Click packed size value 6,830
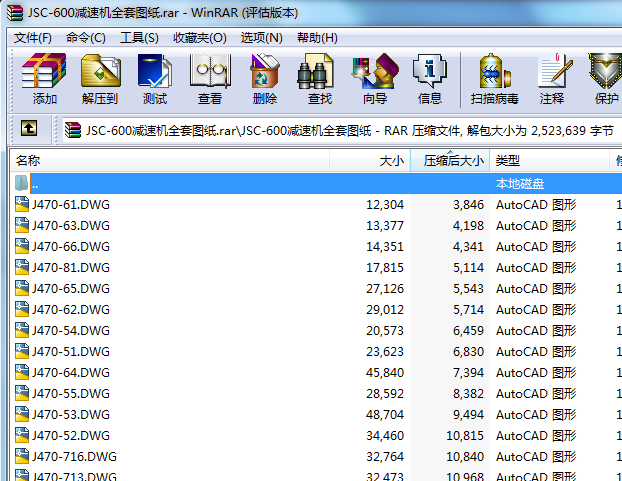The width and height of the screenshot is (622, 481). tap(468, 352)
